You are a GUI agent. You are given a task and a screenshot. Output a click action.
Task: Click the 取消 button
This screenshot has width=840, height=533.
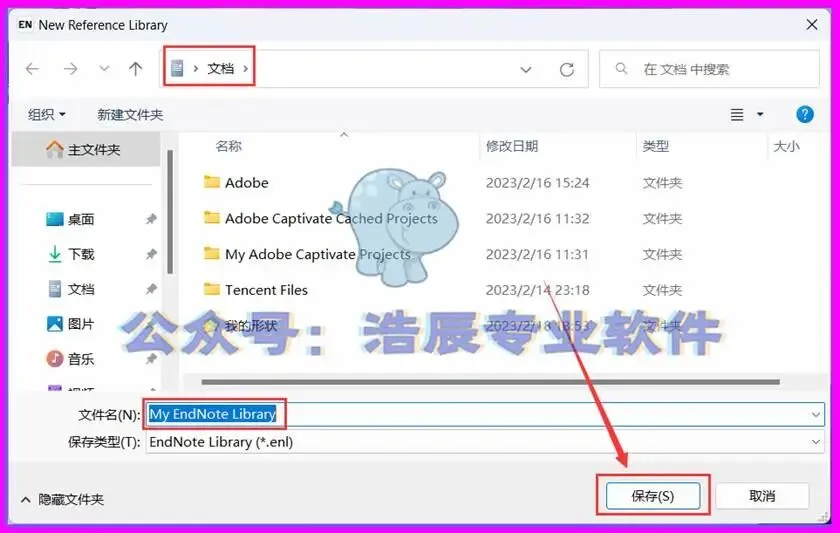point(762,496)
